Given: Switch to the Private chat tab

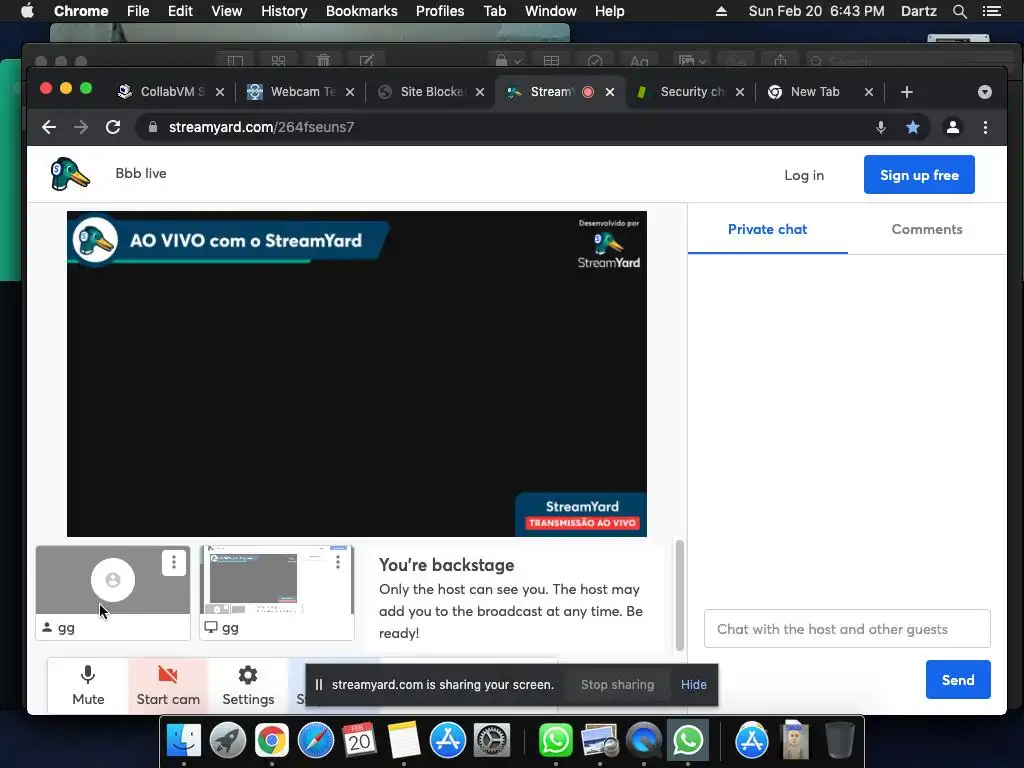Looking at the screenshot, I should click(x=767, y=229).
